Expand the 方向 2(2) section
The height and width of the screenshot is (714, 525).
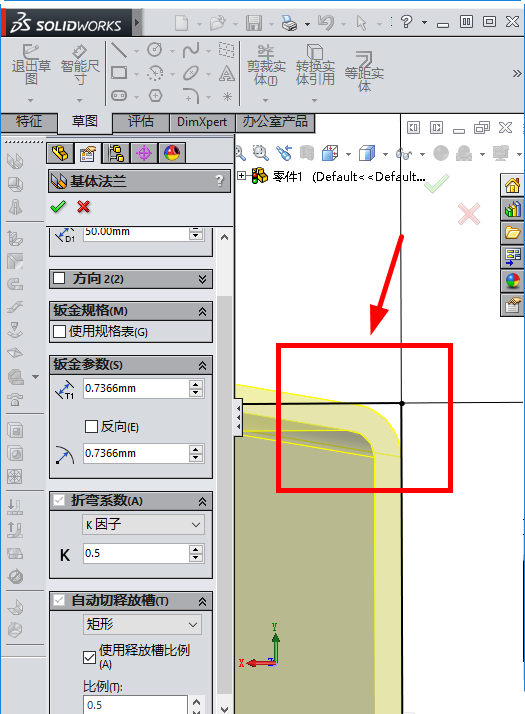click(x=203, y=279)
